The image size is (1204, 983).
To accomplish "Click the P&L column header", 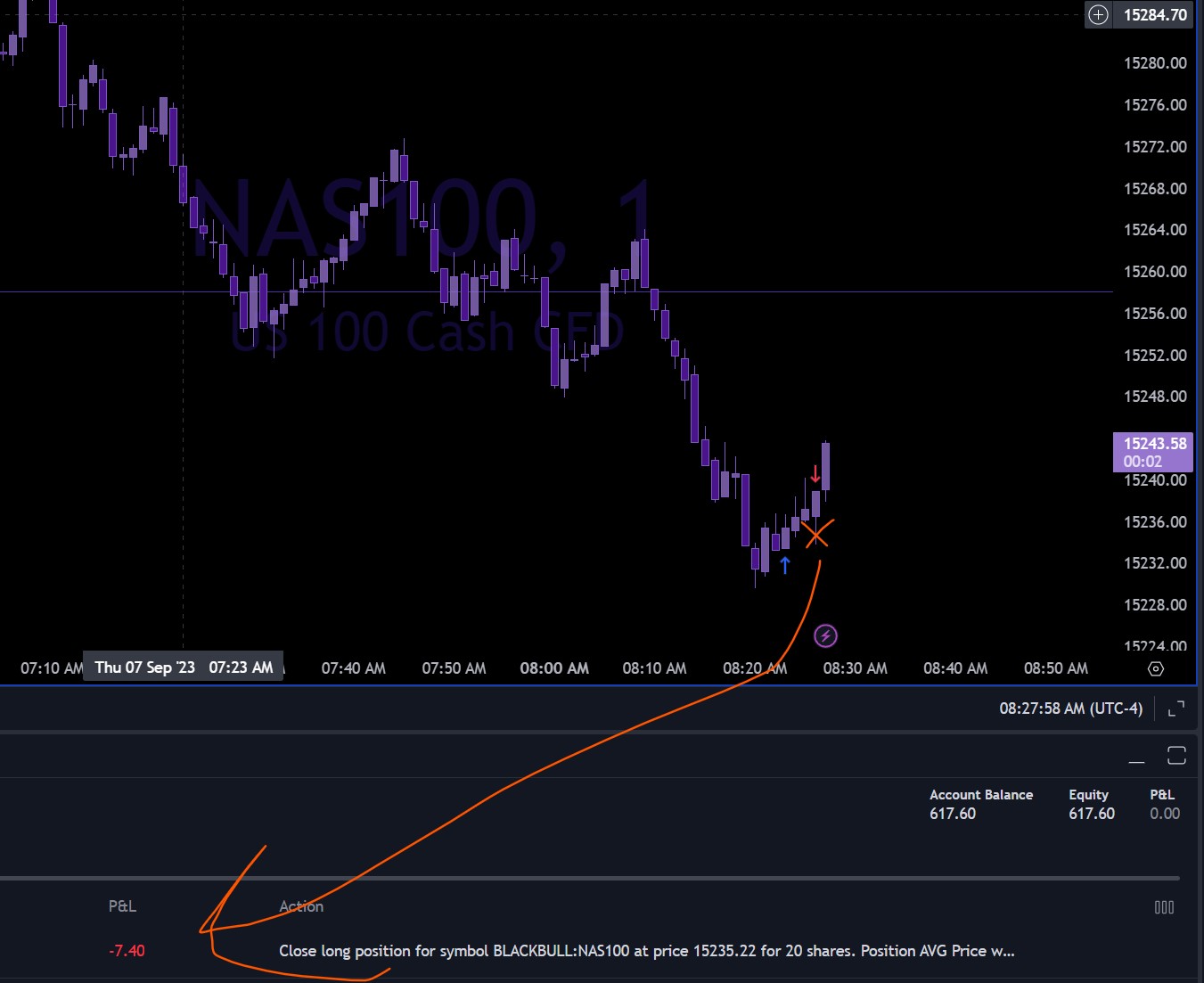I will pyautogui.click(x=122, y=906).
